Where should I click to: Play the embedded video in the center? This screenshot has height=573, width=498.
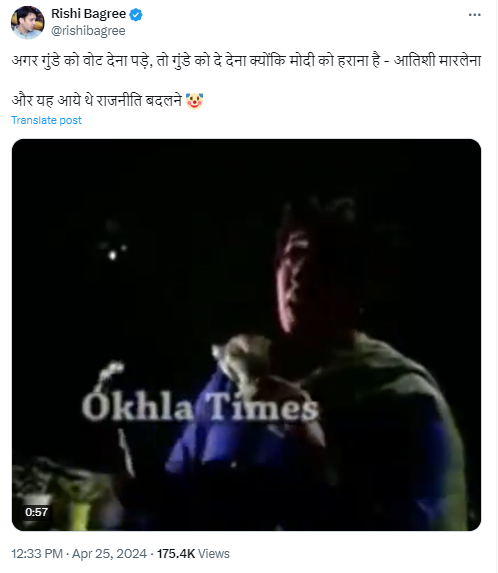[x=246, y=335]
